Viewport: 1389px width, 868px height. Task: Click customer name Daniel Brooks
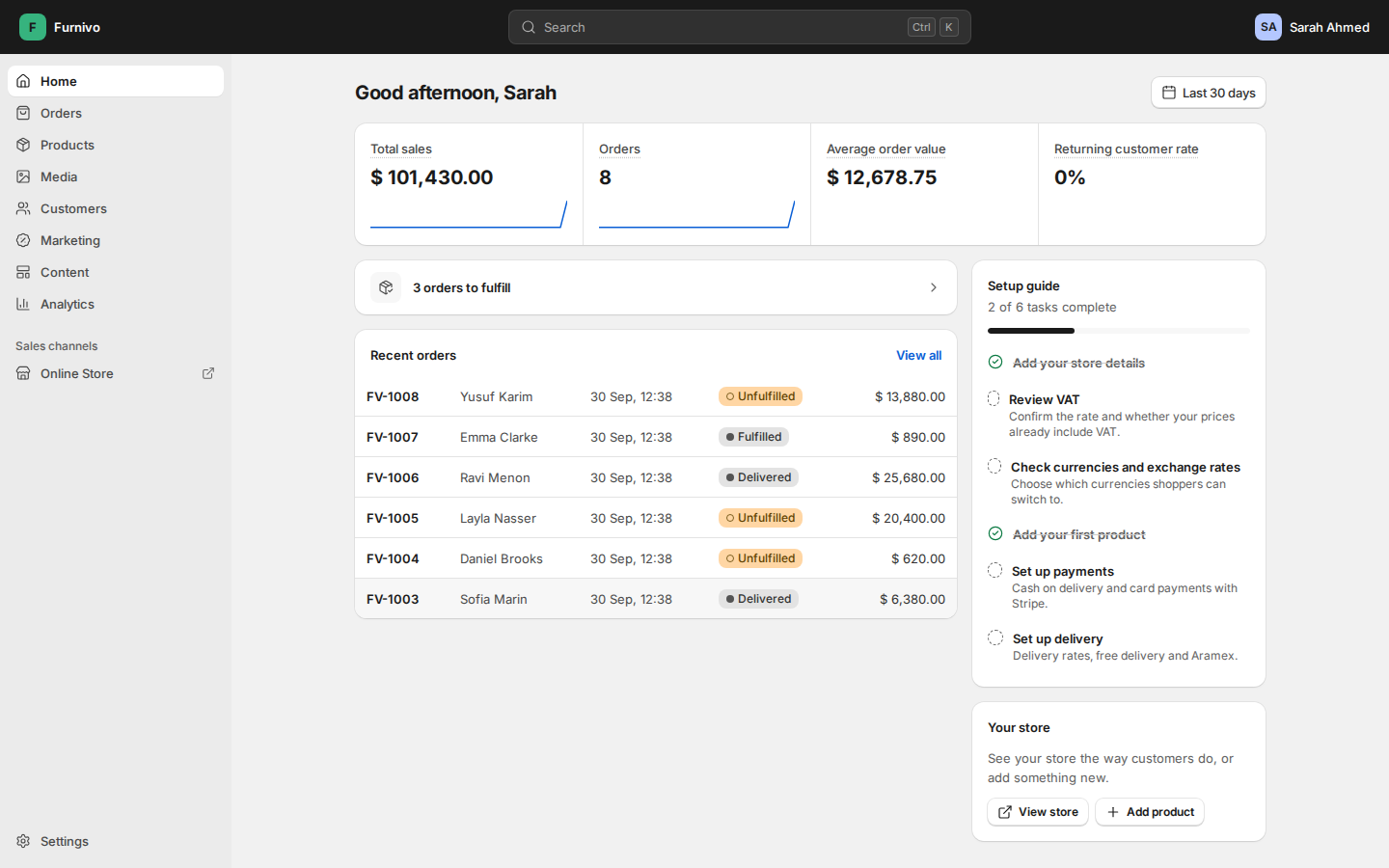pos(502,558)
